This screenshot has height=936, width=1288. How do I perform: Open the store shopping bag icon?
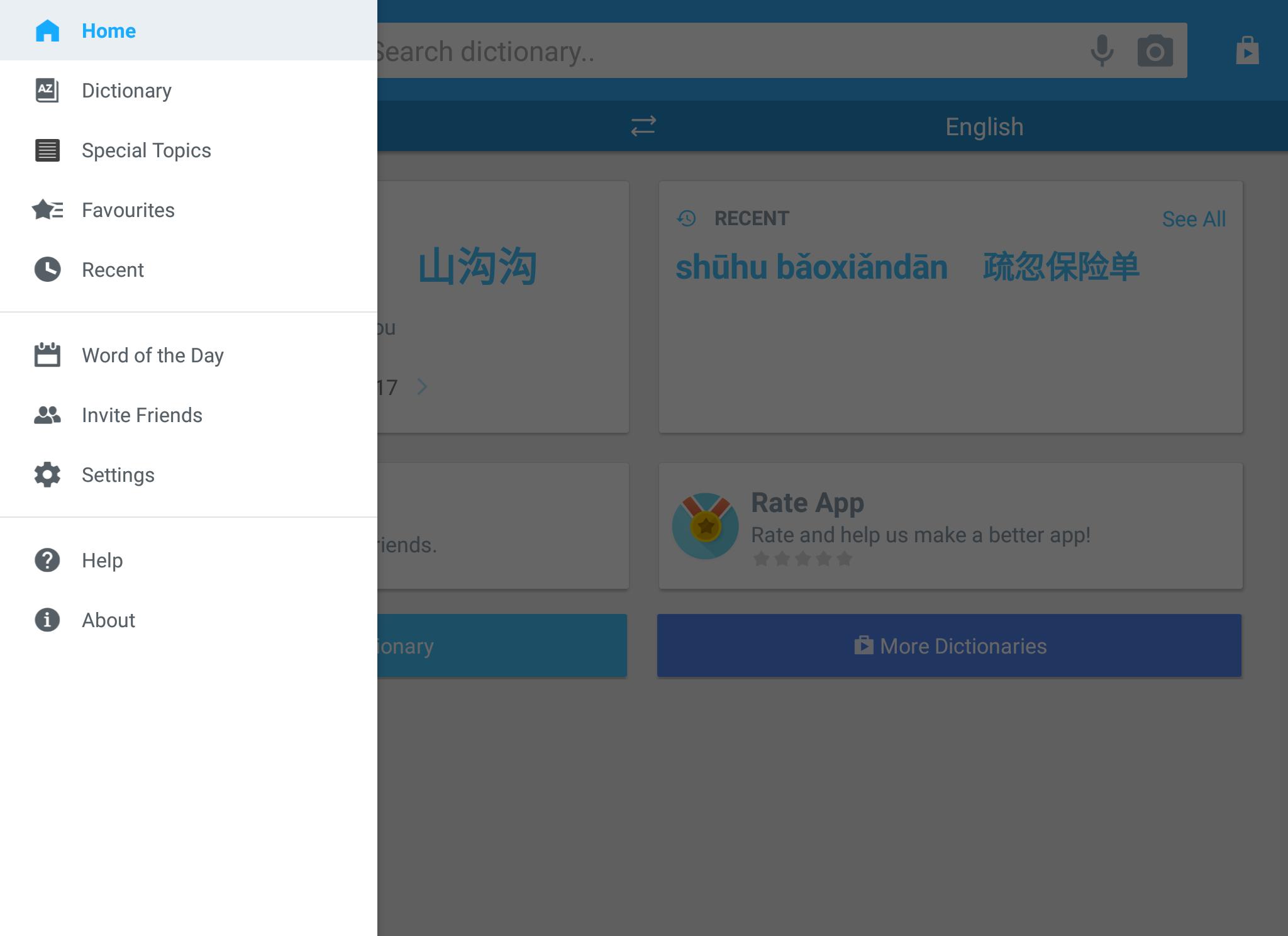(x=1247, y=50)
